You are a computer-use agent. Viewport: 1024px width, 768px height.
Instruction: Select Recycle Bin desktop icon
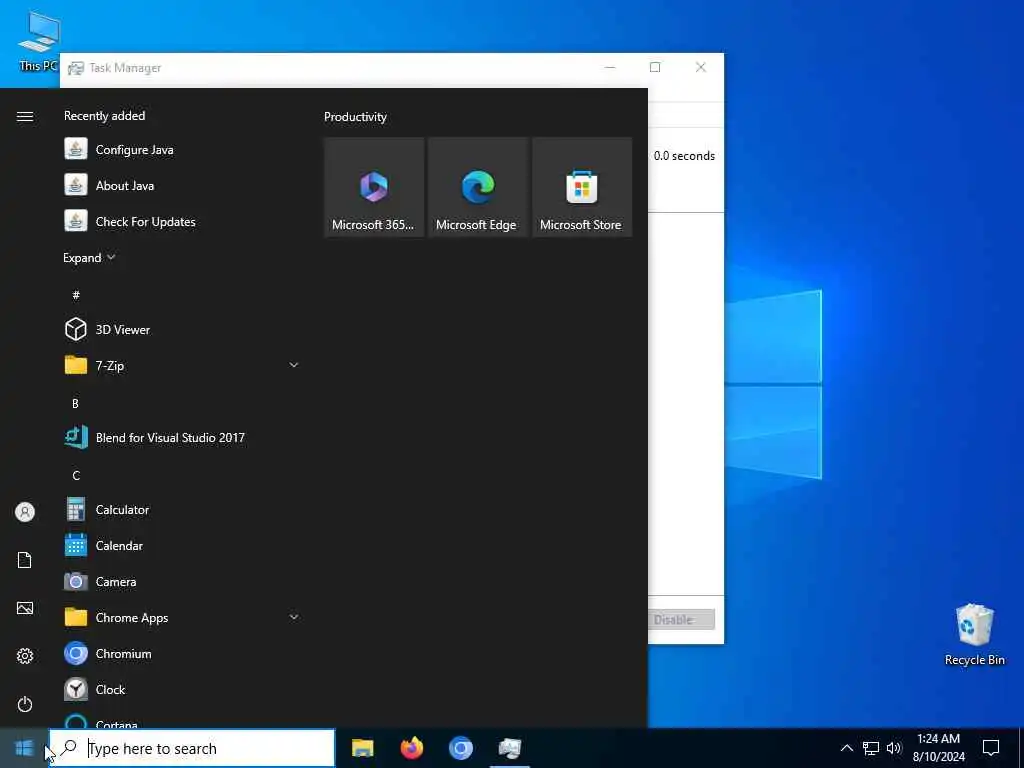[974, 635]
